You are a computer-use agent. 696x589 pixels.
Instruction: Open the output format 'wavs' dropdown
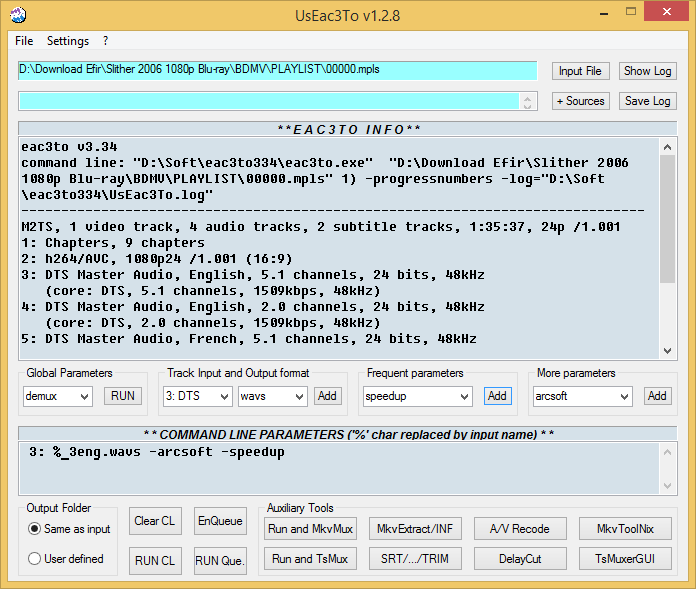click(x=273, y=396)
